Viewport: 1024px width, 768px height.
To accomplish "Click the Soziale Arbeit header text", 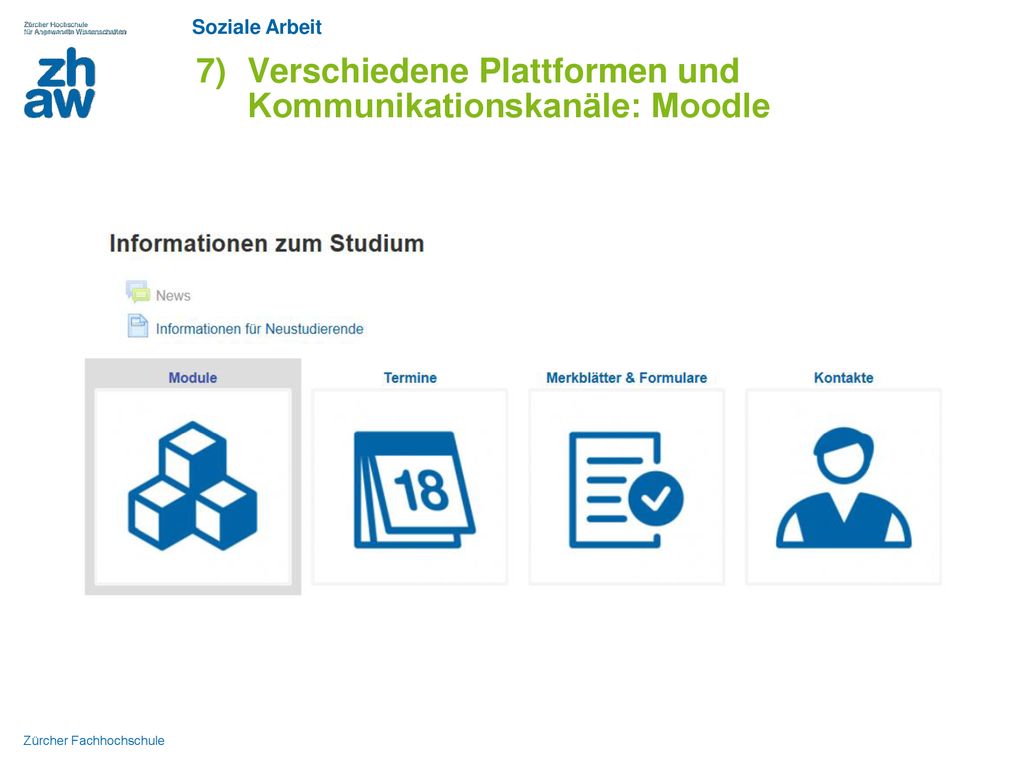I will pos(257,27).
